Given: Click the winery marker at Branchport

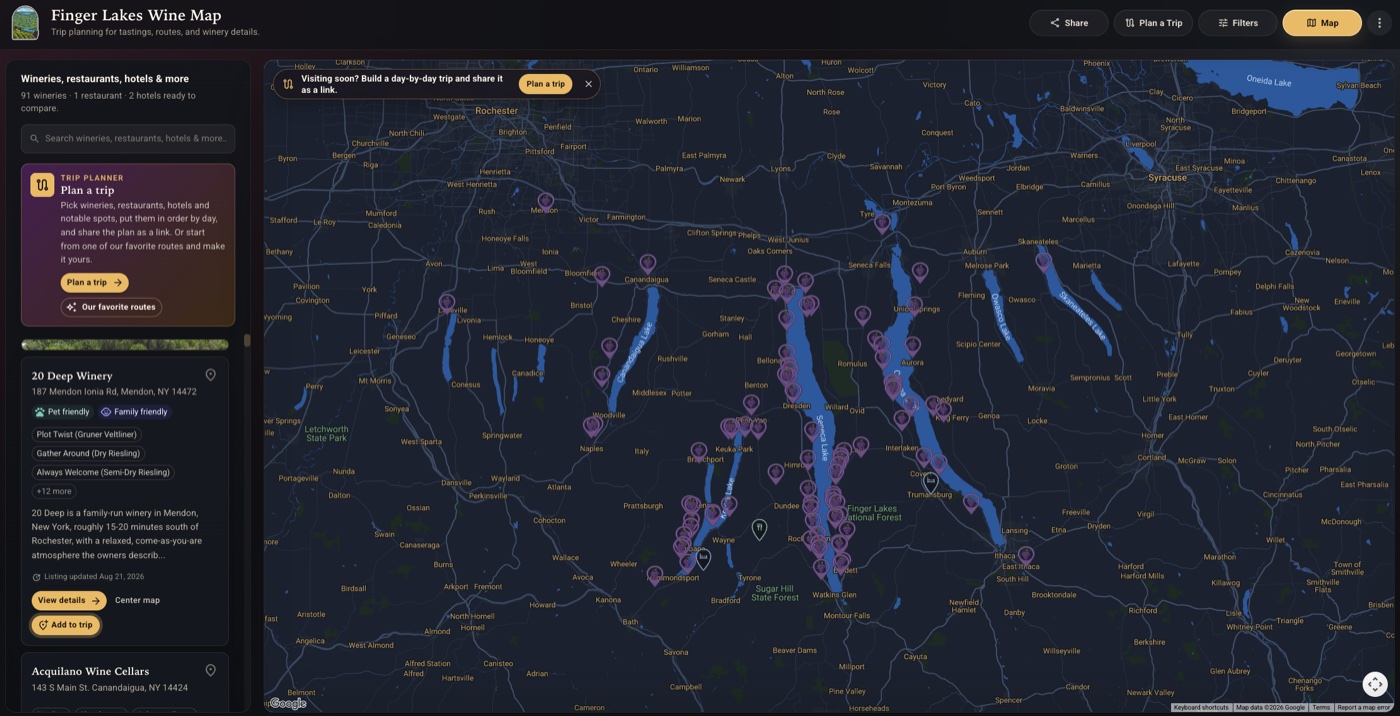Looking at the screenshot, I should pos(699,451).
